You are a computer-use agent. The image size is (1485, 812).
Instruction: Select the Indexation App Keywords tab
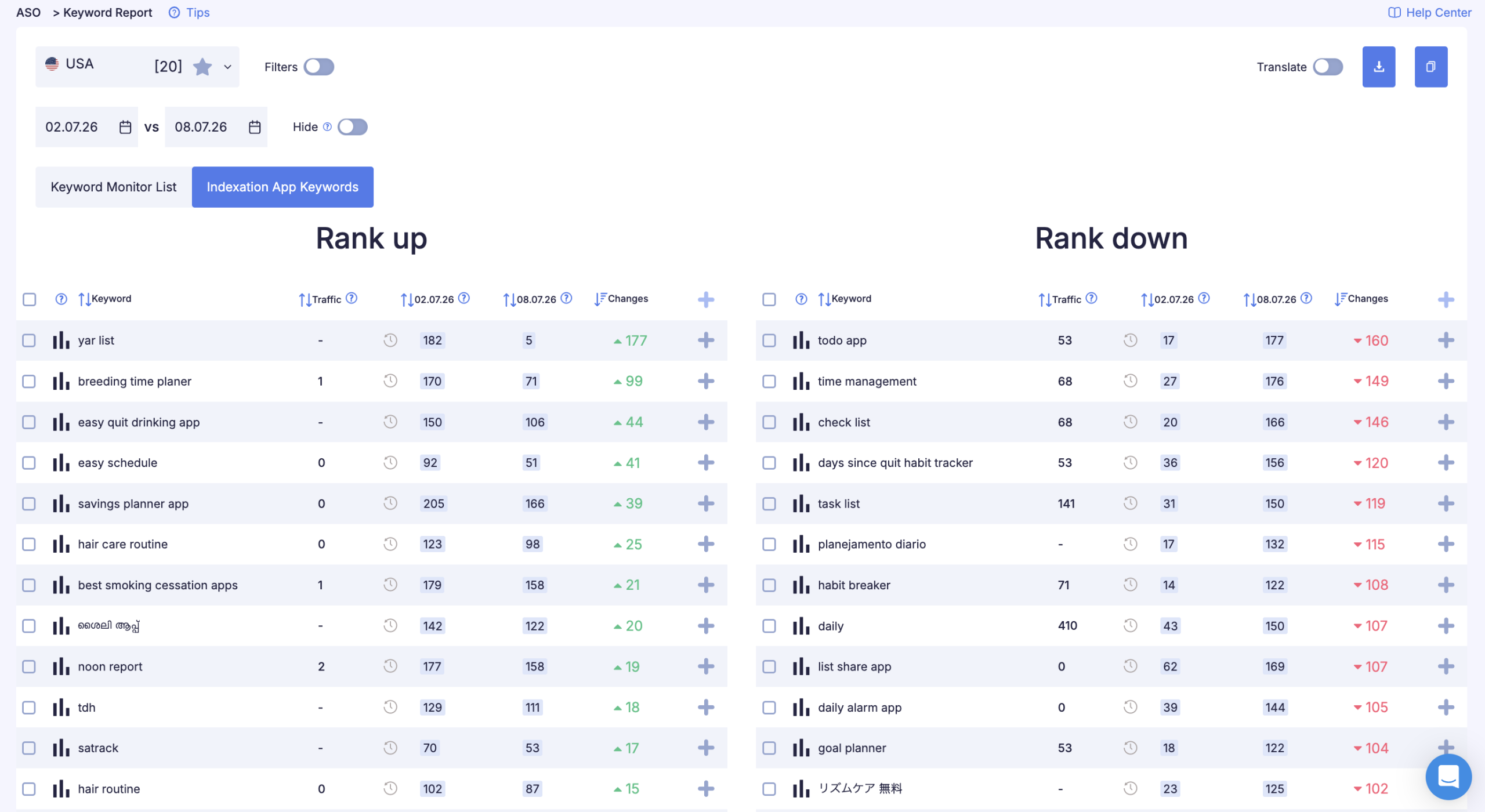click(x=282, y=187)
